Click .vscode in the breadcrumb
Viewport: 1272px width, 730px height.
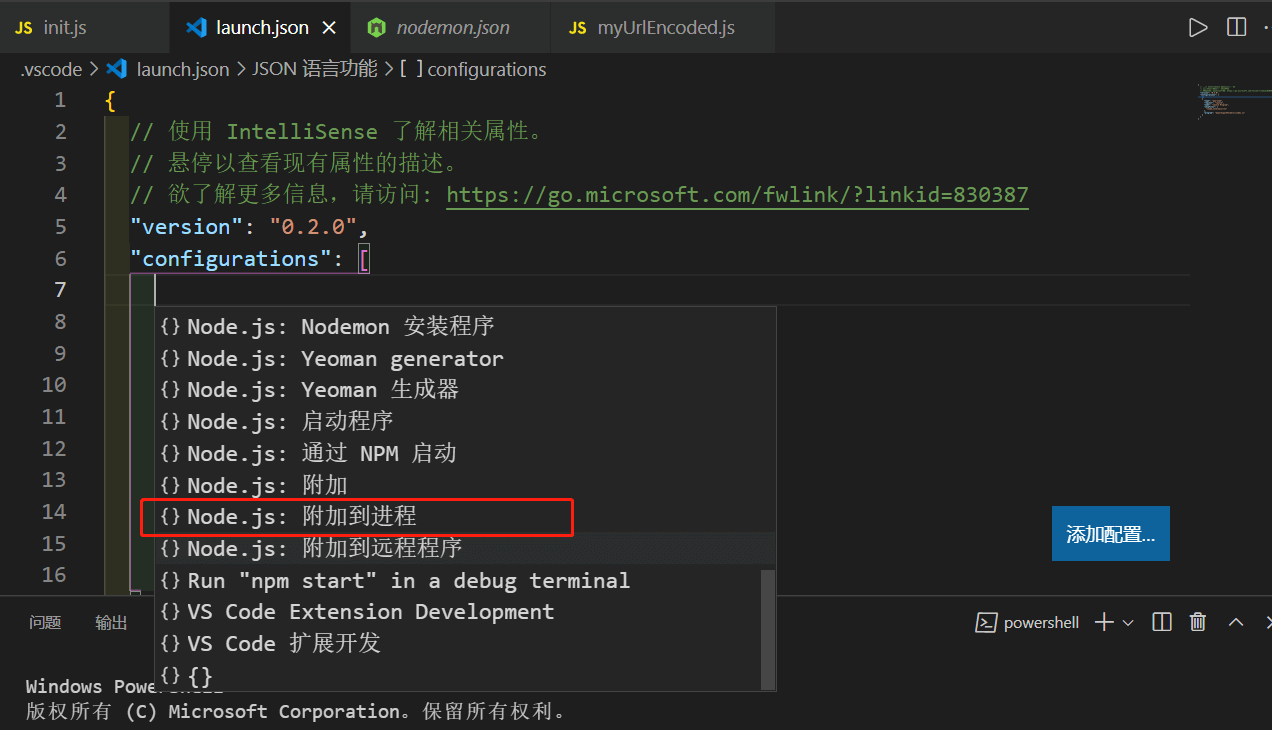(52, 69)
